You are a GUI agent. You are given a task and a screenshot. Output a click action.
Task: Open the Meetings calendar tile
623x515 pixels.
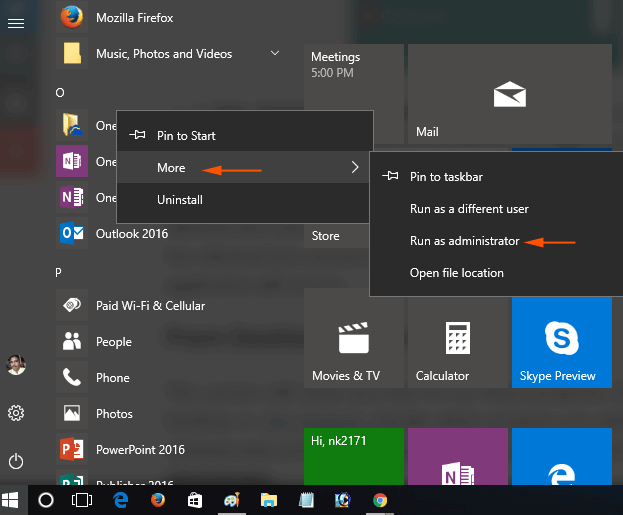(x=354, y=77)
